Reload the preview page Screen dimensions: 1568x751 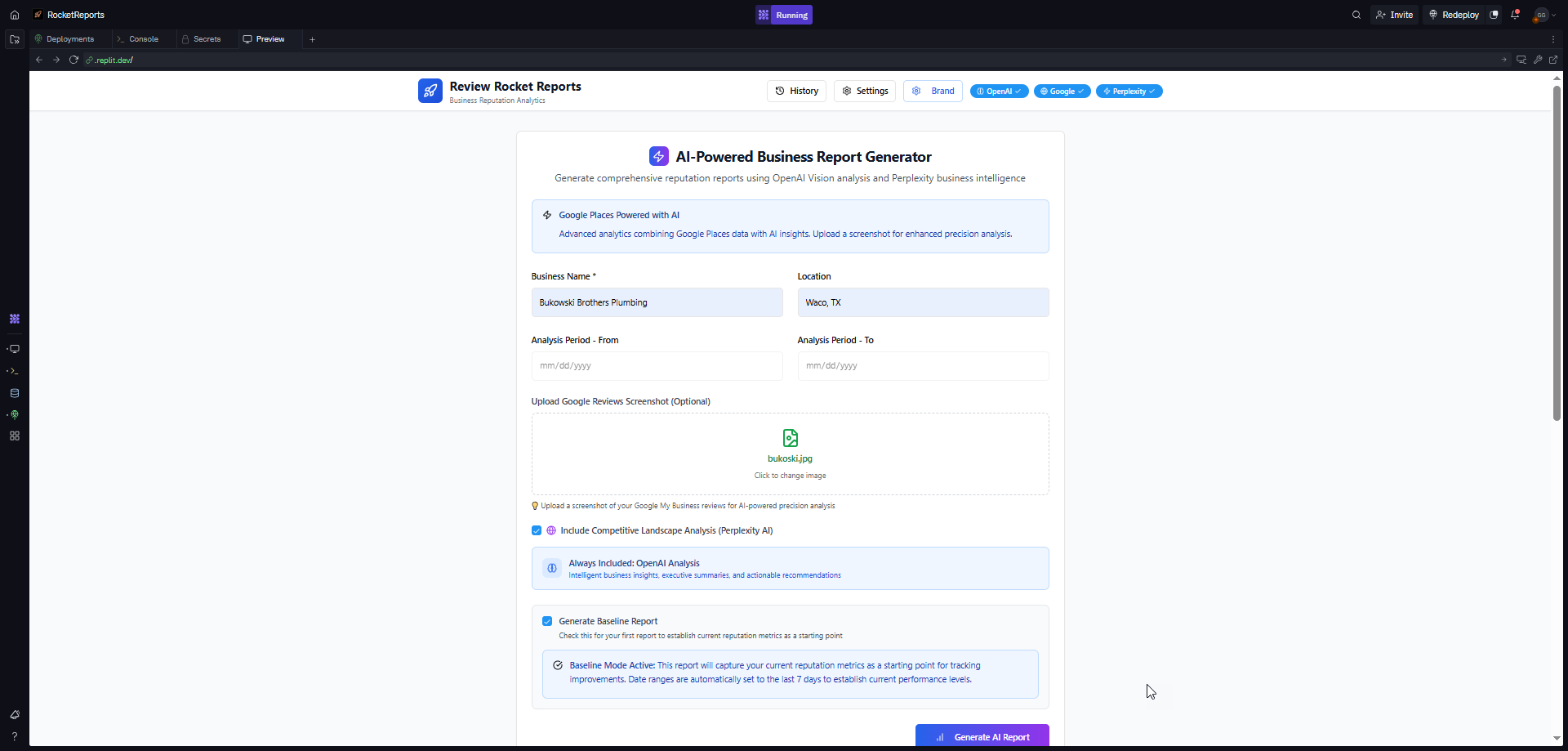[x=73, y=60]
